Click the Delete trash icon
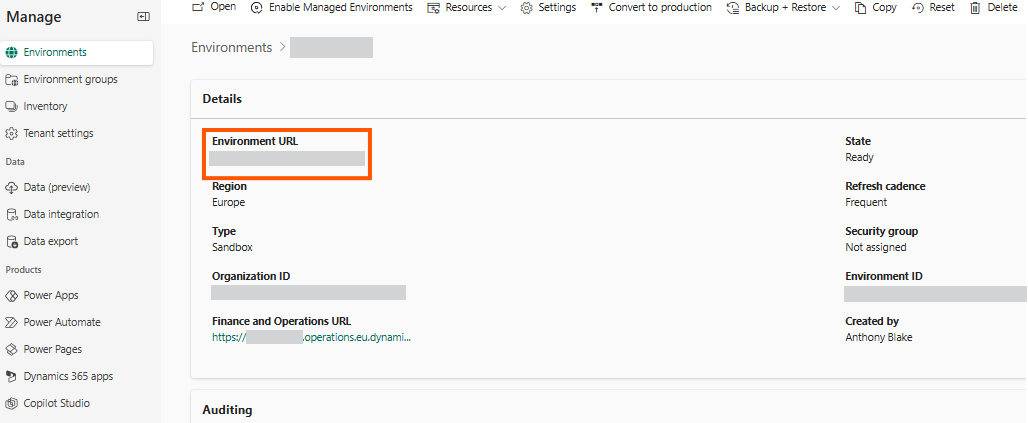Viewport: 1028px width, 423px height. (976, 8)
